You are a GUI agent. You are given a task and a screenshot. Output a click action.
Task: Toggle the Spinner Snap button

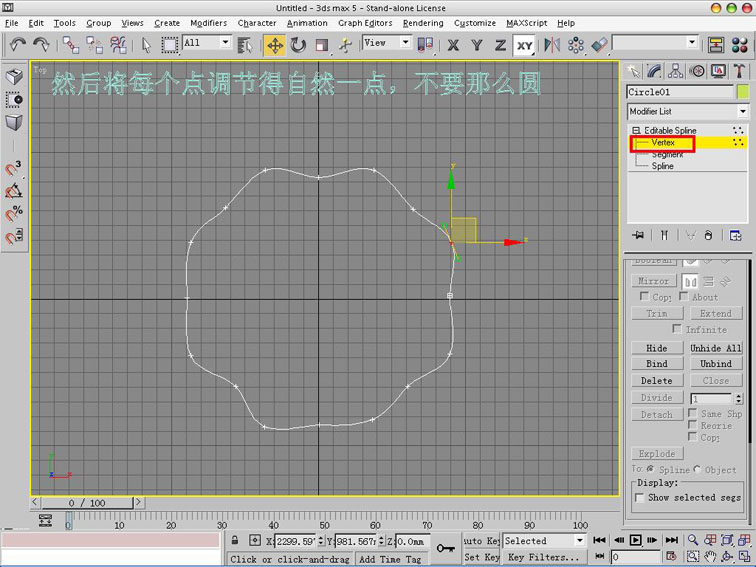coord(13,236)
